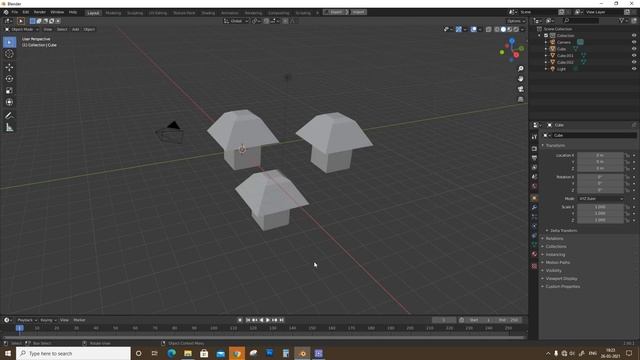Select the Scale tool

[x=9, y=91]
